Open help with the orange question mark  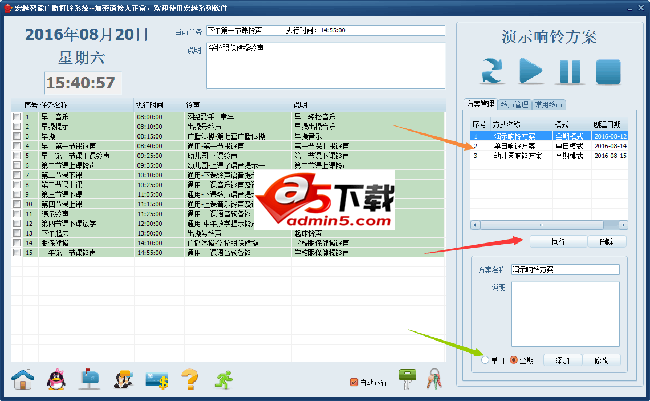190,379
